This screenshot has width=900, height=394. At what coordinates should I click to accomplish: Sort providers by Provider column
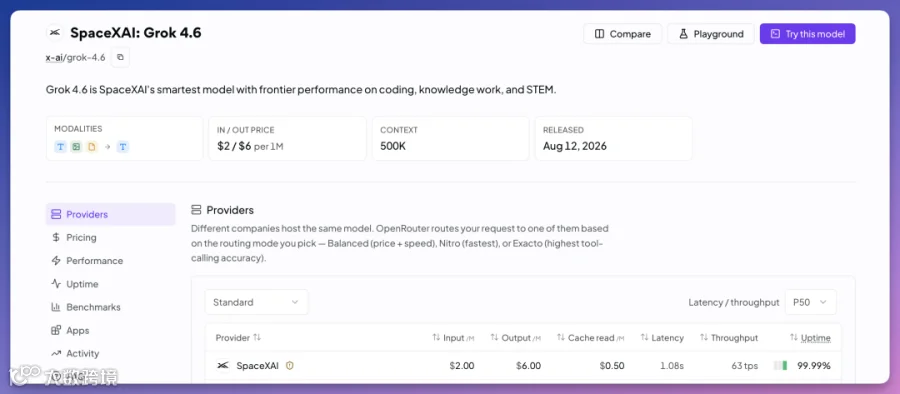tap(238, 338)
